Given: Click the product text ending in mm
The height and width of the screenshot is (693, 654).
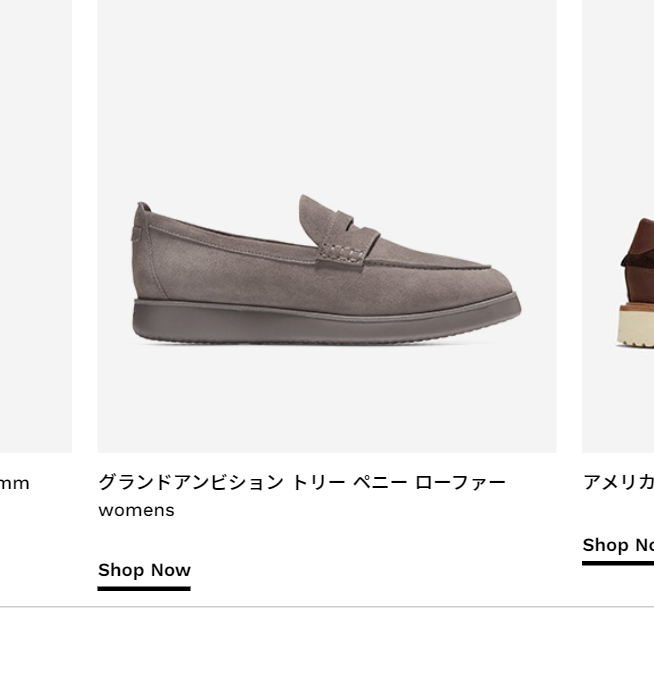Looking at the screenshot, I should (x=15, y=484).
